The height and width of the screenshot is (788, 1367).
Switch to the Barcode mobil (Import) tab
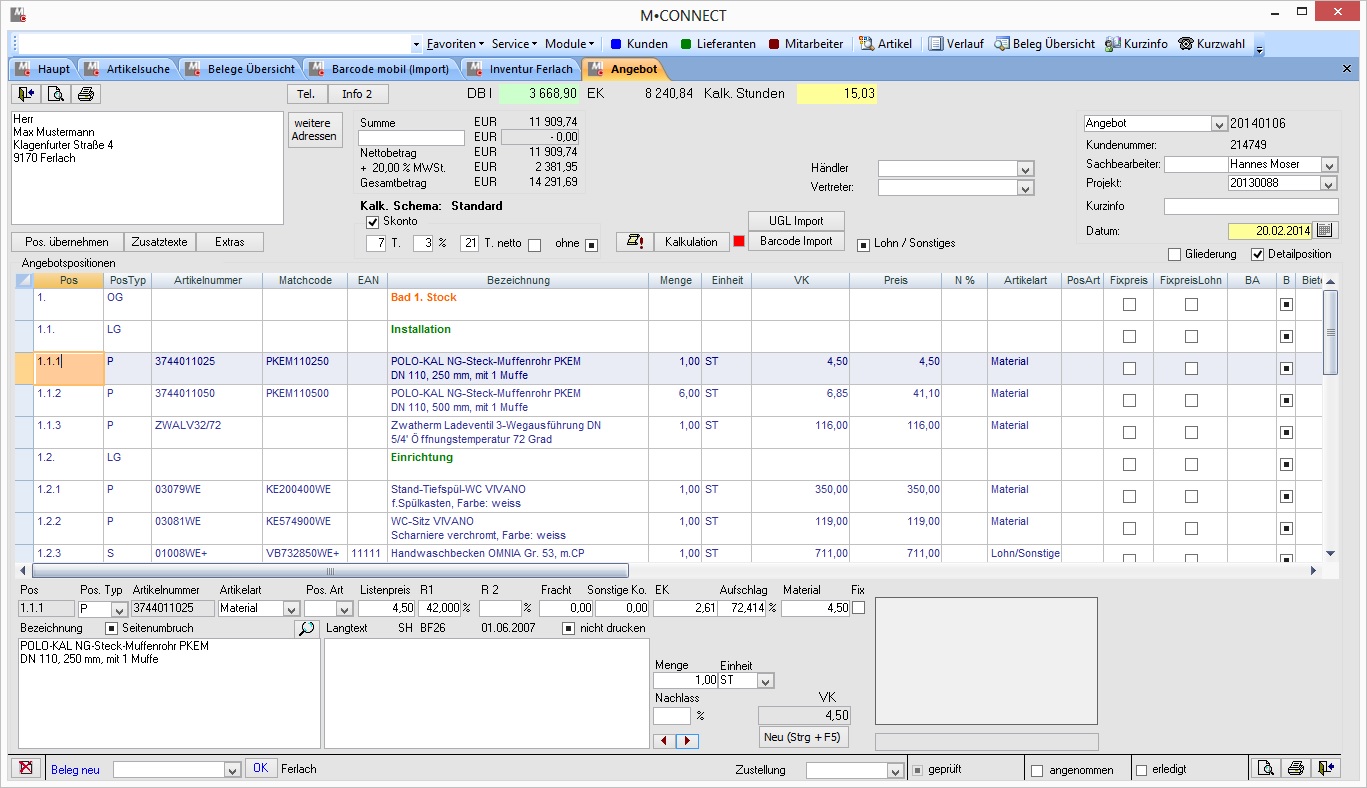click(x=380, y=69)
